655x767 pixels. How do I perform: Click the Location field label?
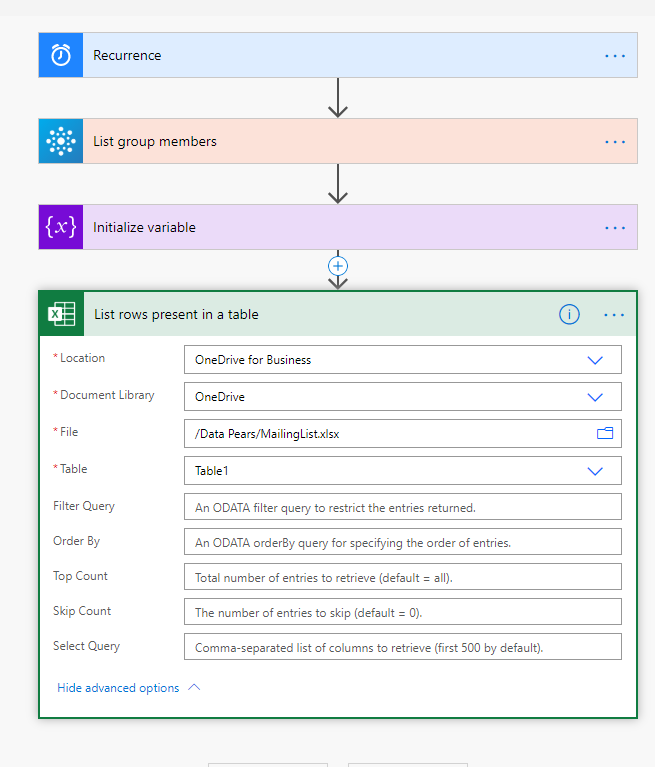pyautogui.click(x=82, y=358)
